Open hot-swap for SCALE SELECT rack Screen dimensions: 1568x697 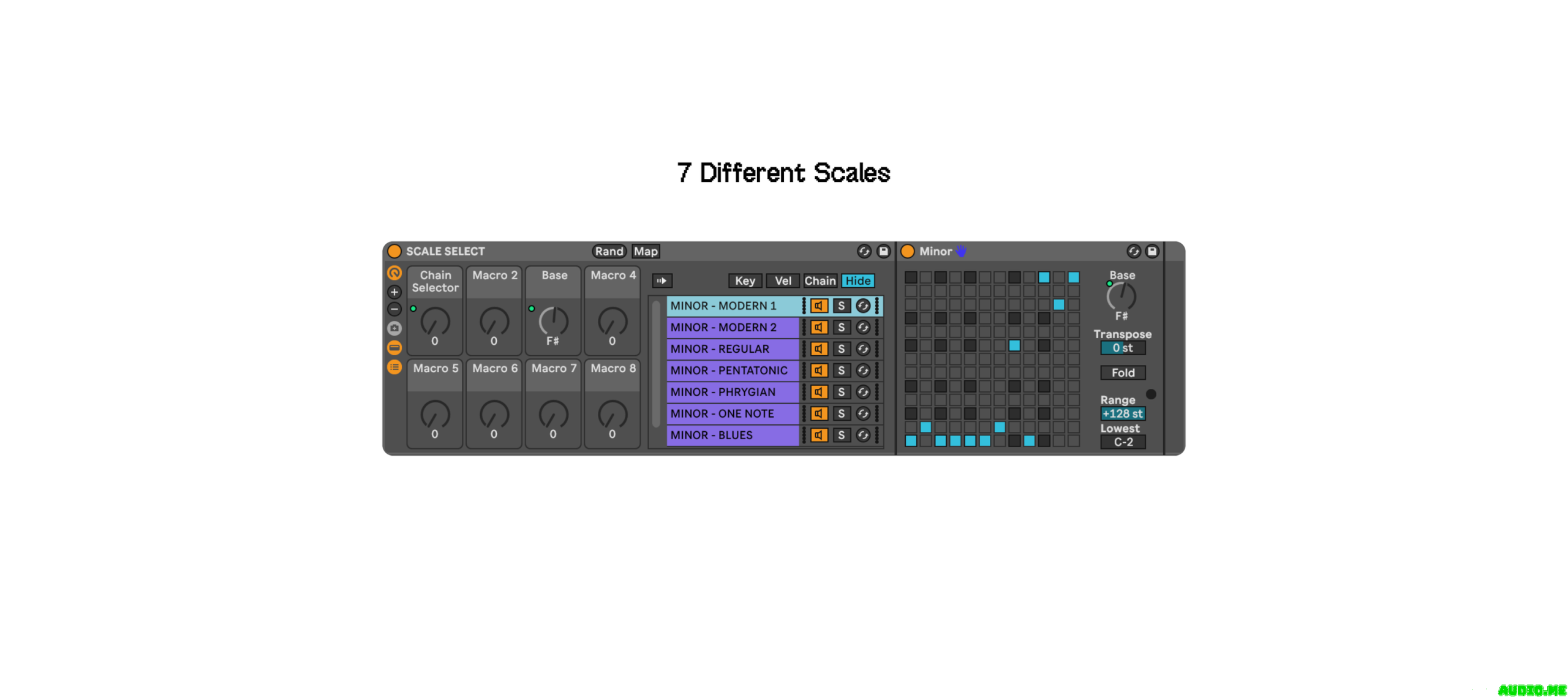864,251
